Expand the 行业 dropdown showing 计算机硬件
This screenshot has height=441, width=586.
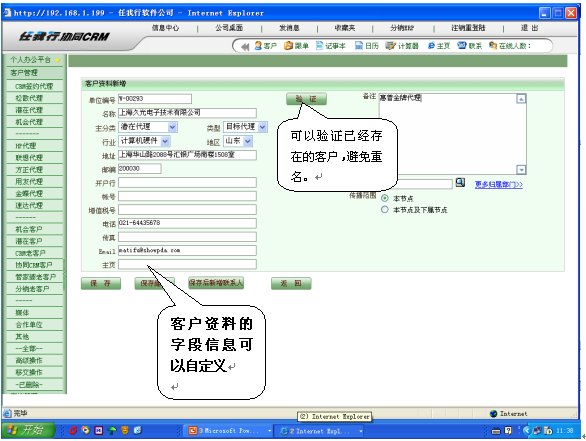144,141
